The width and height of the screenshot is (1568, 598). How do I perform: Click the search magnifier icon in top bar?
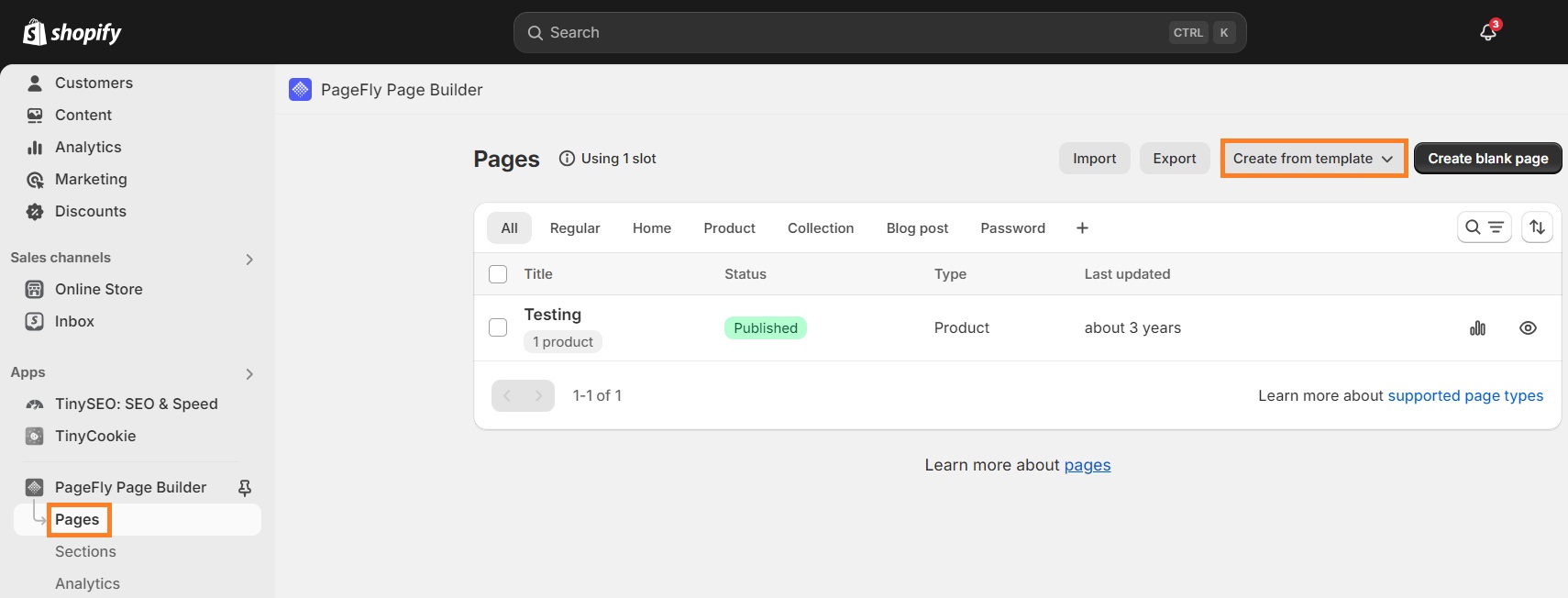click(x=535, y=32)
